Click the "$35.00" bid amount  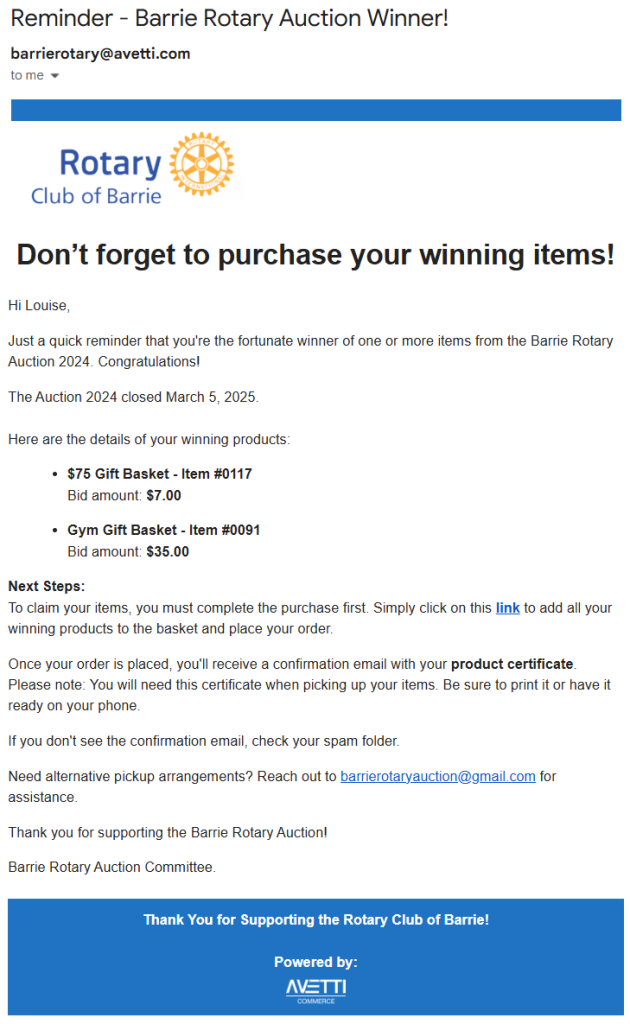pos(168,552)
